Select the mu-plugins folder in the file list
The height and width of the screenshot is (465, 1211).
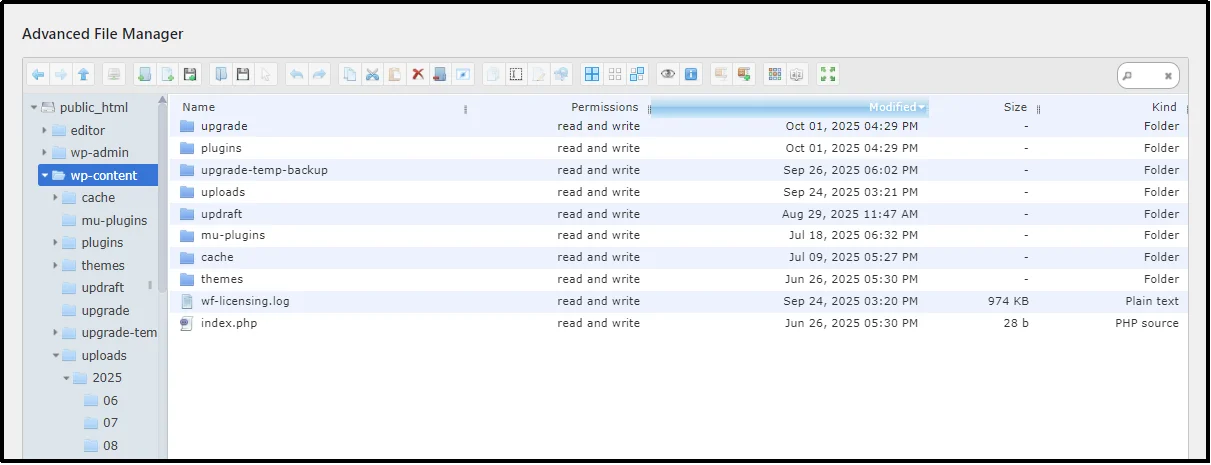[679, 235]
